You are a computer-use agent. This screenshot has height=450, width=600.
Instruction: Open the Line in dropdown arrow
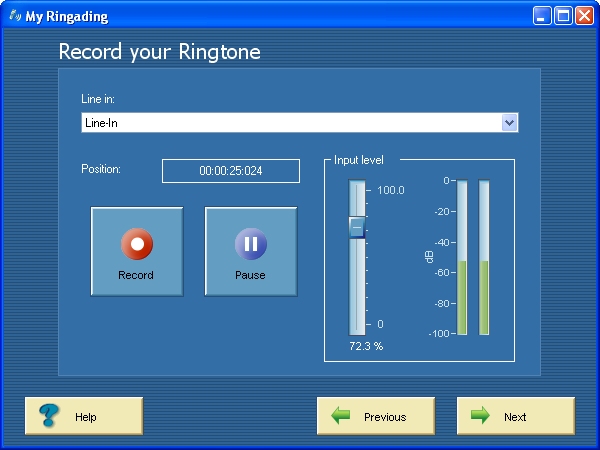(x=509, y=123)
